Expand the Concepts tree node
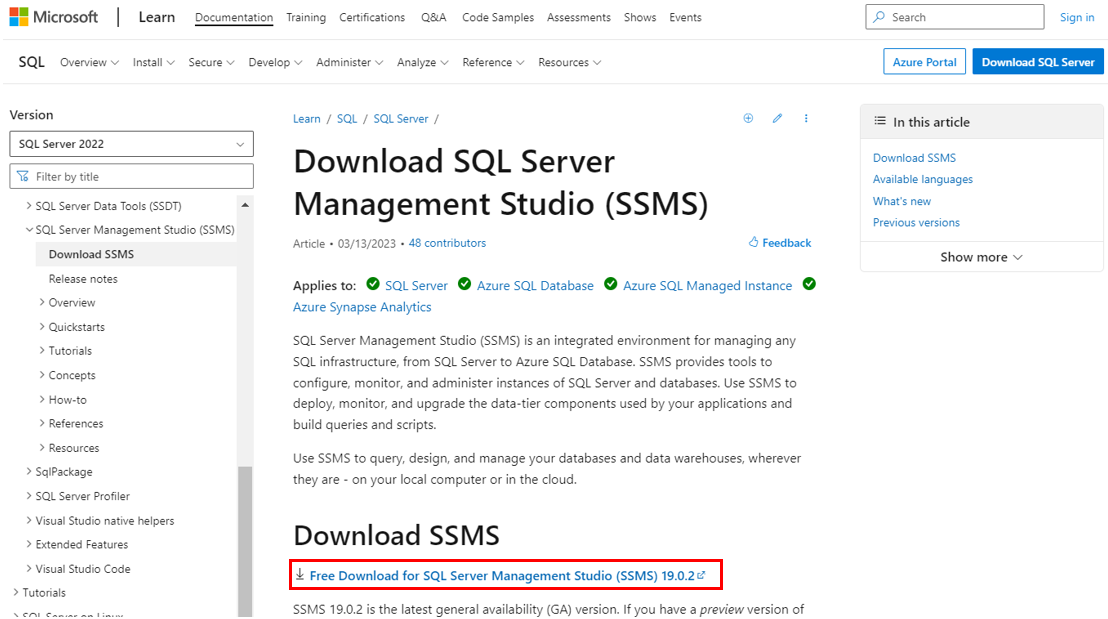This screenshot has width=1108, height=619. click(x=42, y=375)
